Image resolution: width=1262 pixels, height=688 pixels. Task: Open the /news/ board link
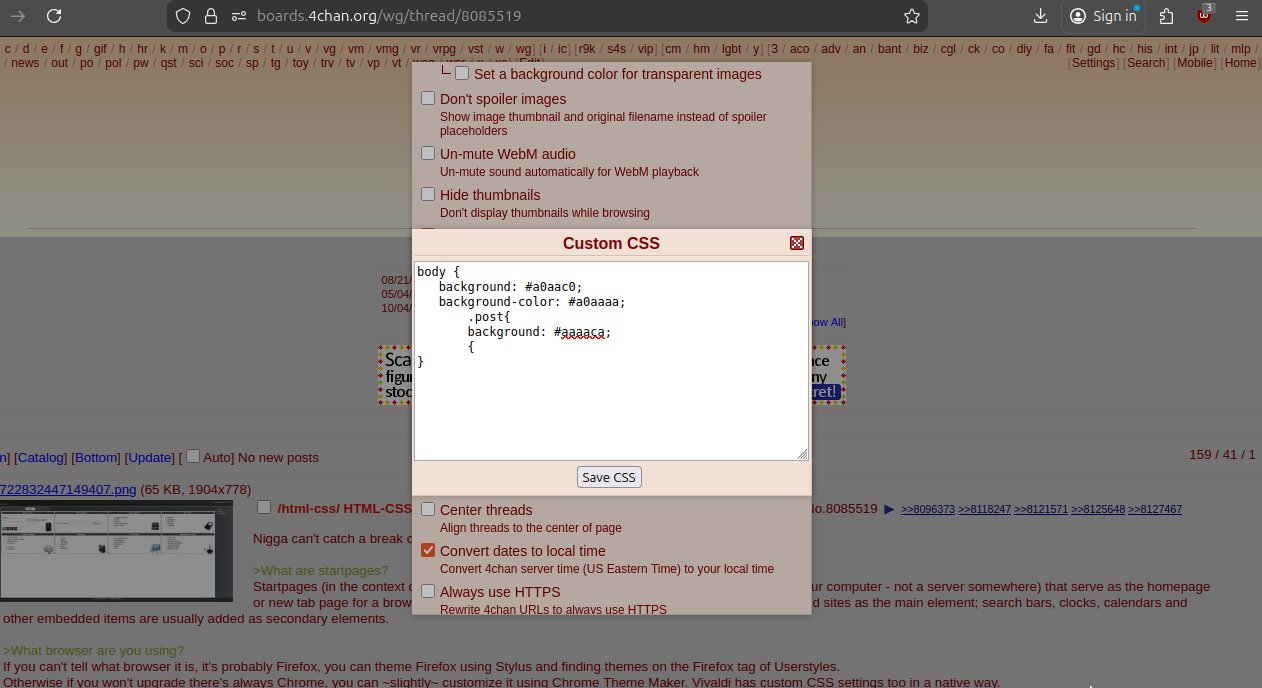(x=25, y=62)
